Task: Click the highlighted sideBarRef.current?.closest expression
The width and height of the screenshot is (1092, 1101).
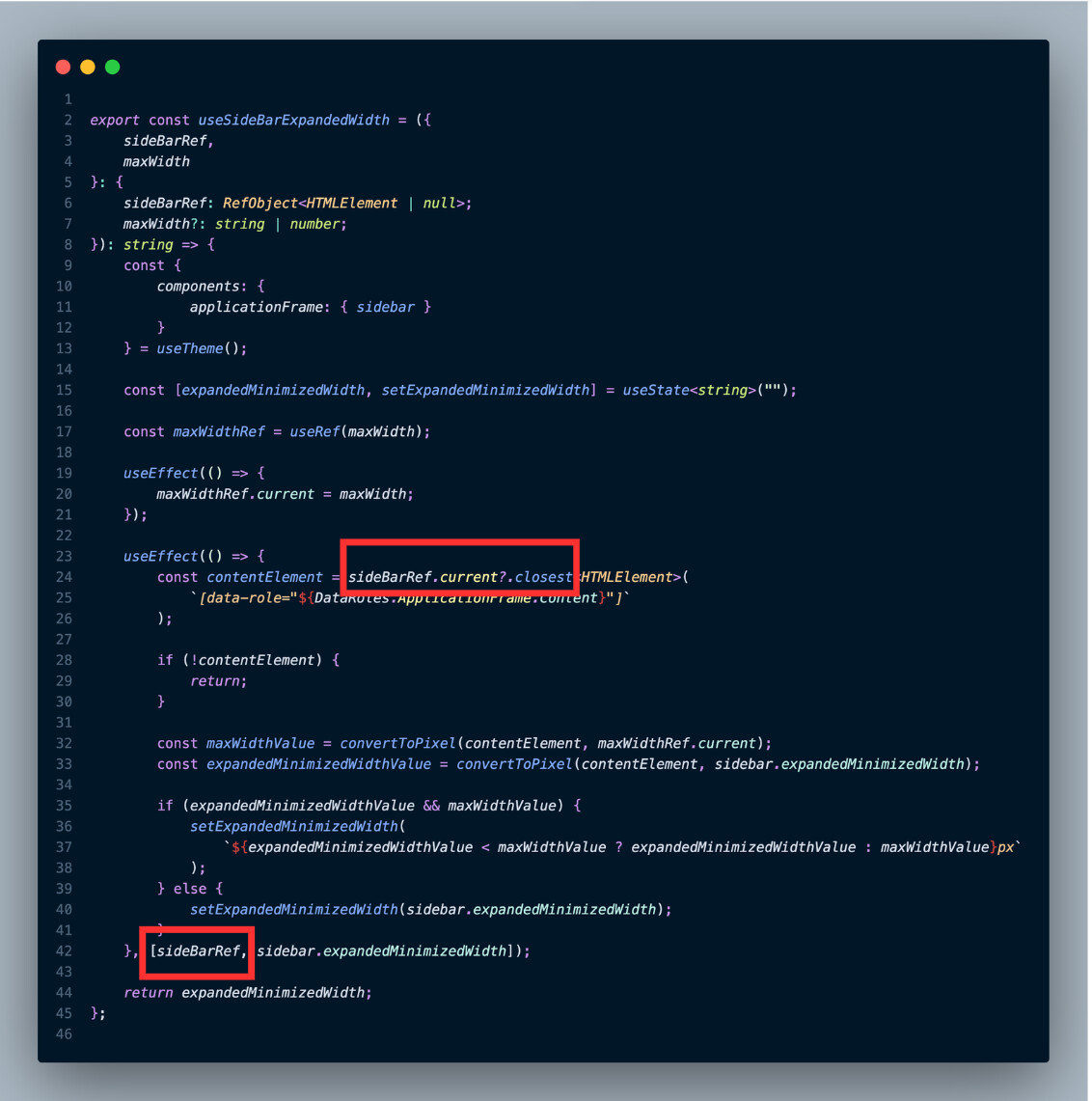Action: [460, 577]
